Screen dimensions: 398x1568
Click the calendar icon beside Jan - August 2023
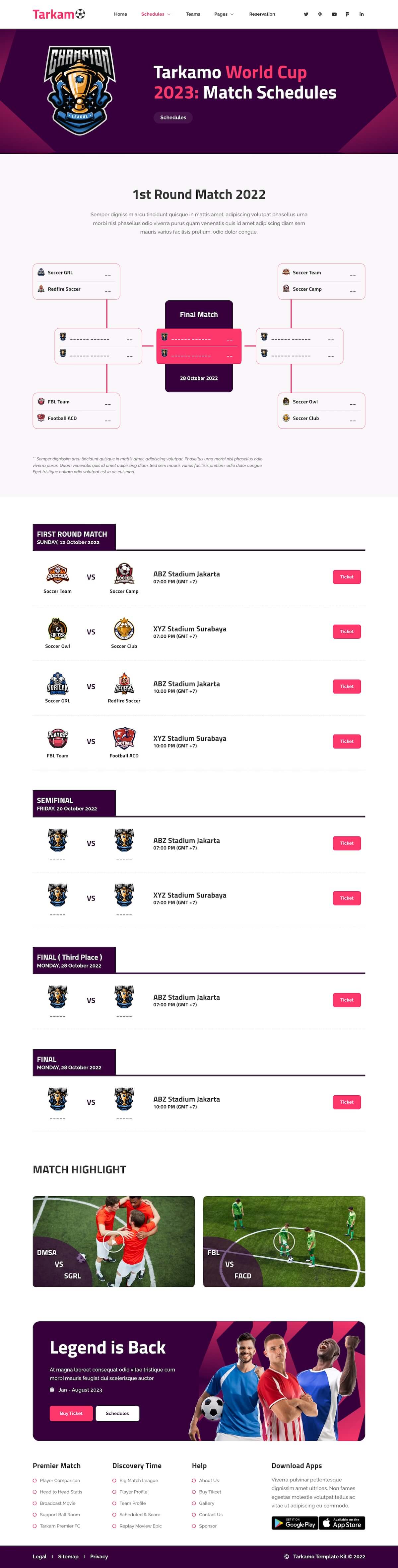click(x=53, y=1390)
